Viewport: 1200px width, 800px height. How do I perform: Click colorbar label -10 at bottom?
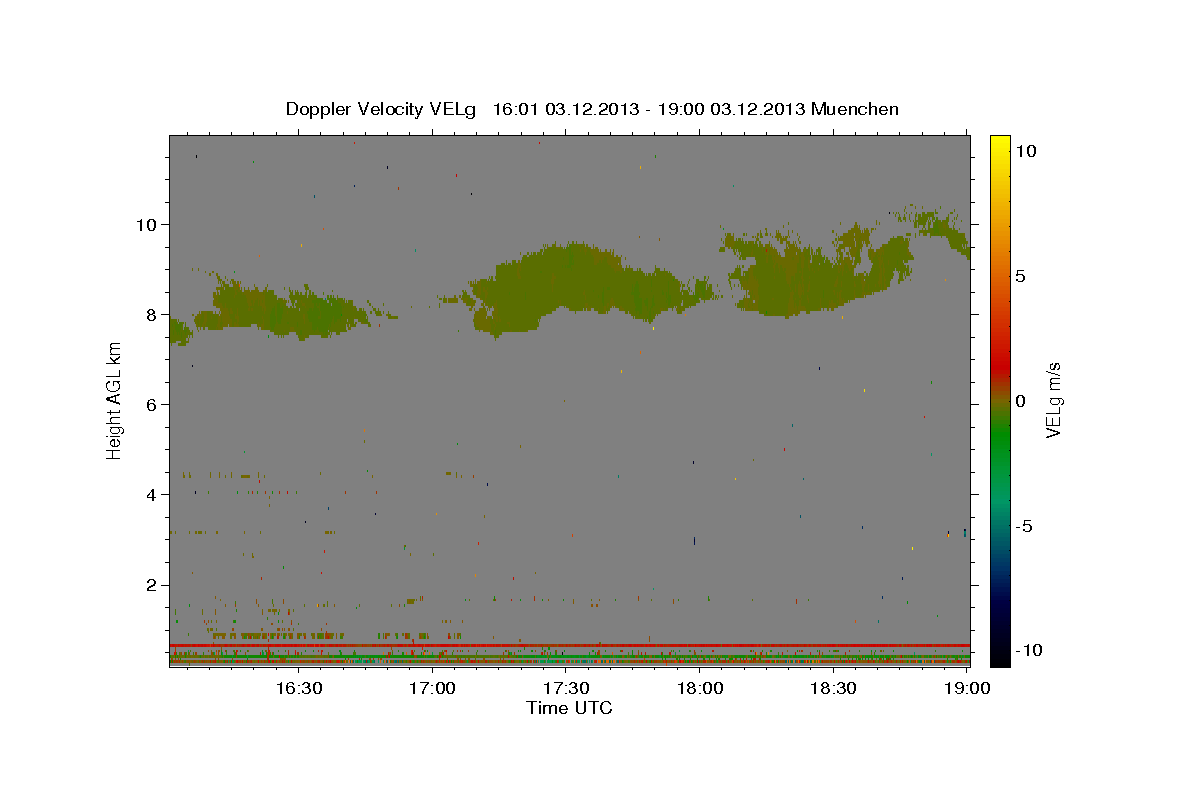(1028, 650)
